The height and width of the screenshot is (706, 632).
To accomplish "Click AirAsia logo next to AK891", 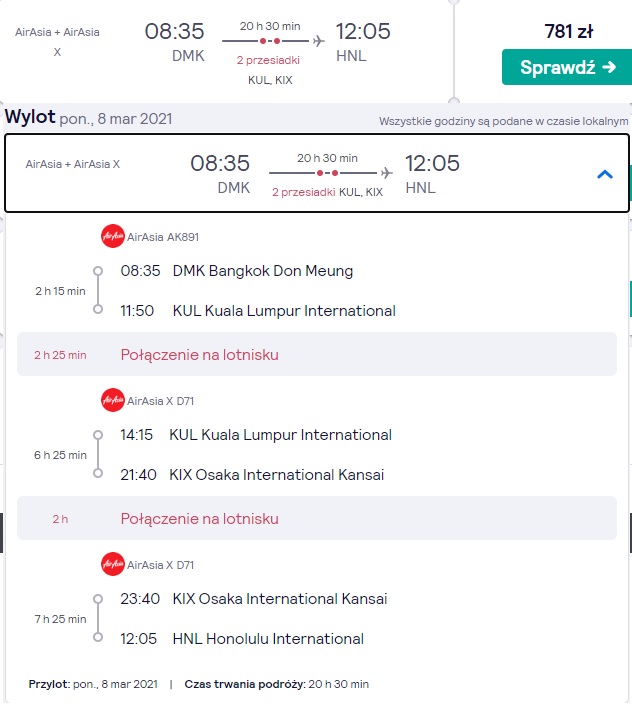I will click(x=113, y=236).
